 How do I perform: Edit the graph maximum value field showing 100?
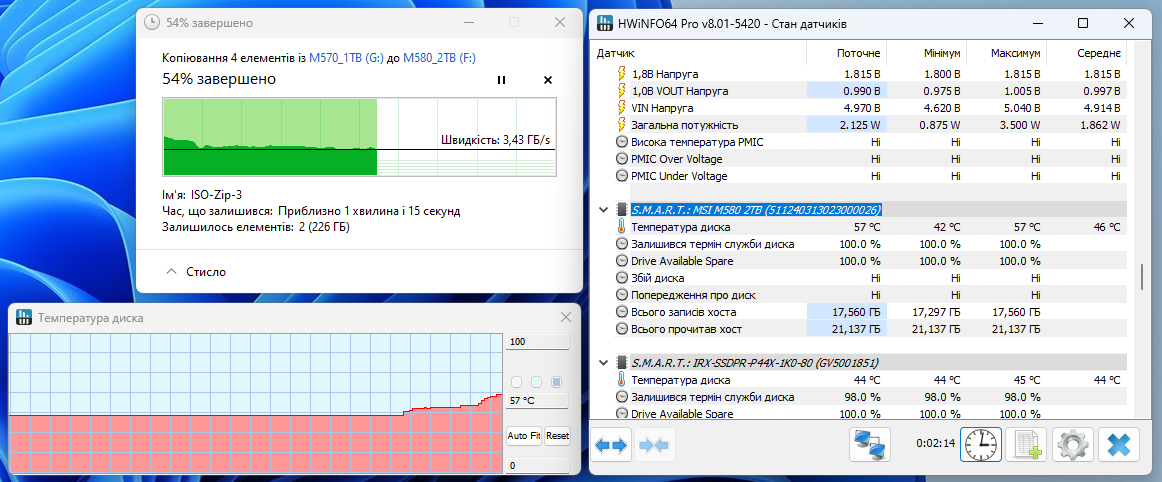pos(537,342)
